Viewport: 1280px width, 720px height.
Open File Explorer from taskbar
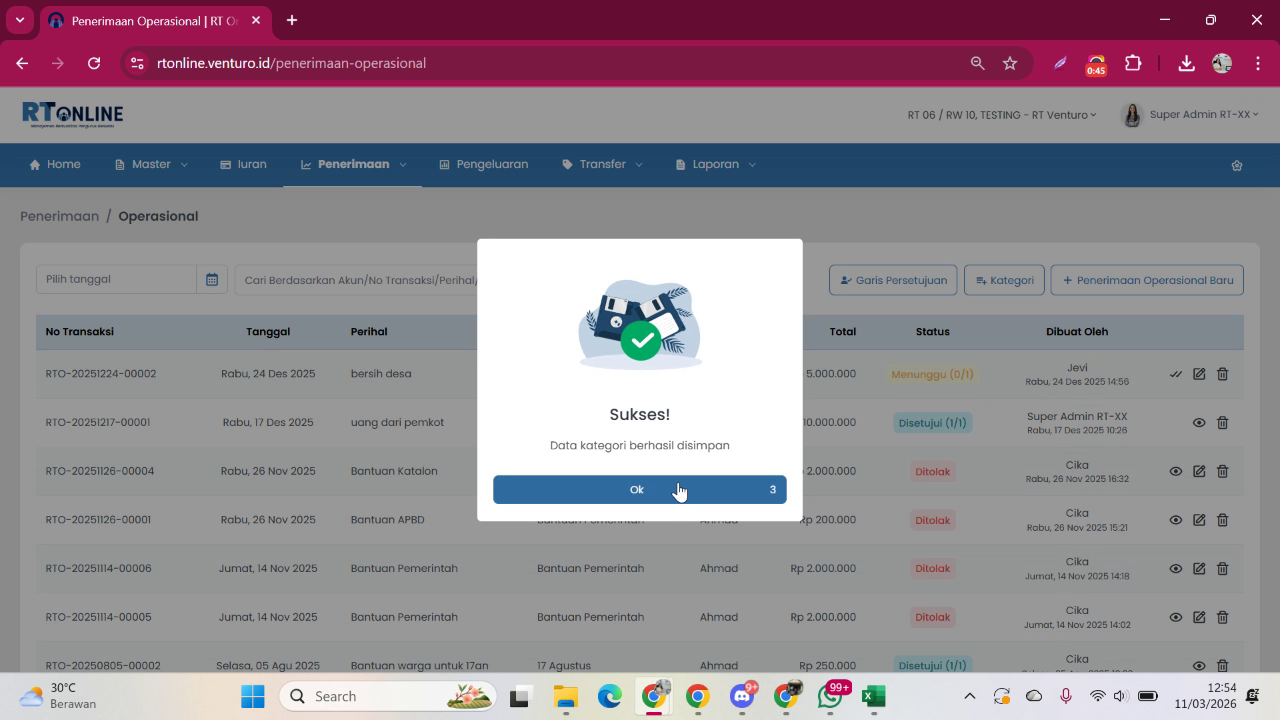click(566, 696)
